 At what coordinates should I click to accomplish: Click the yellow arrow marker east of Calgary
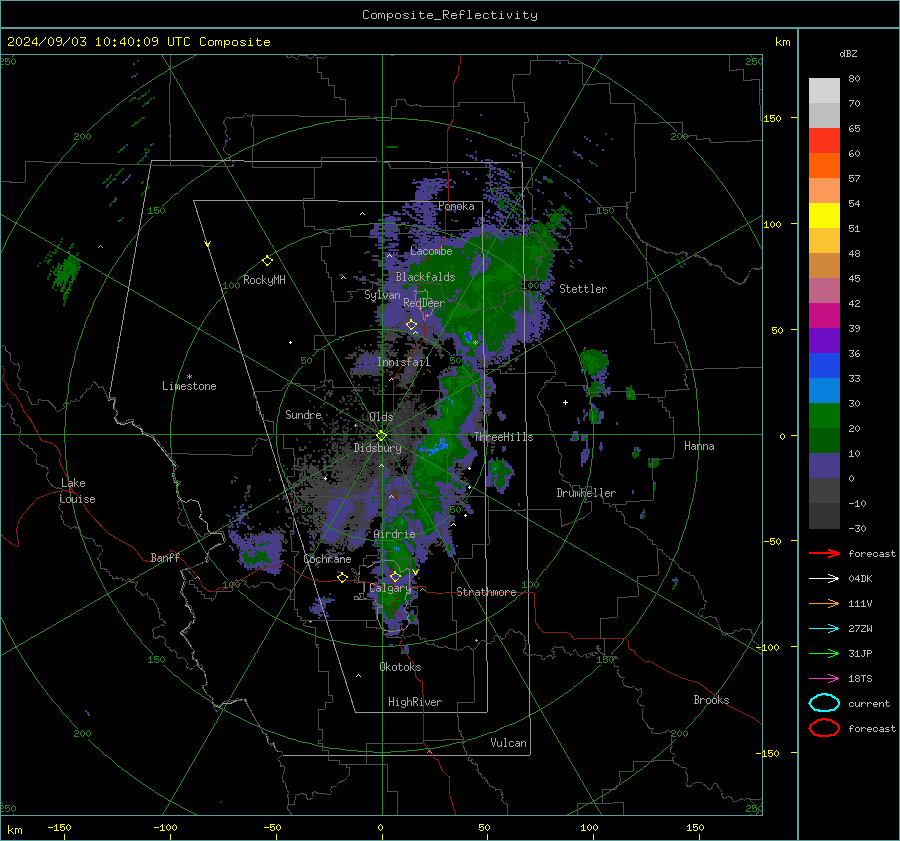click(x=415, y=572)
